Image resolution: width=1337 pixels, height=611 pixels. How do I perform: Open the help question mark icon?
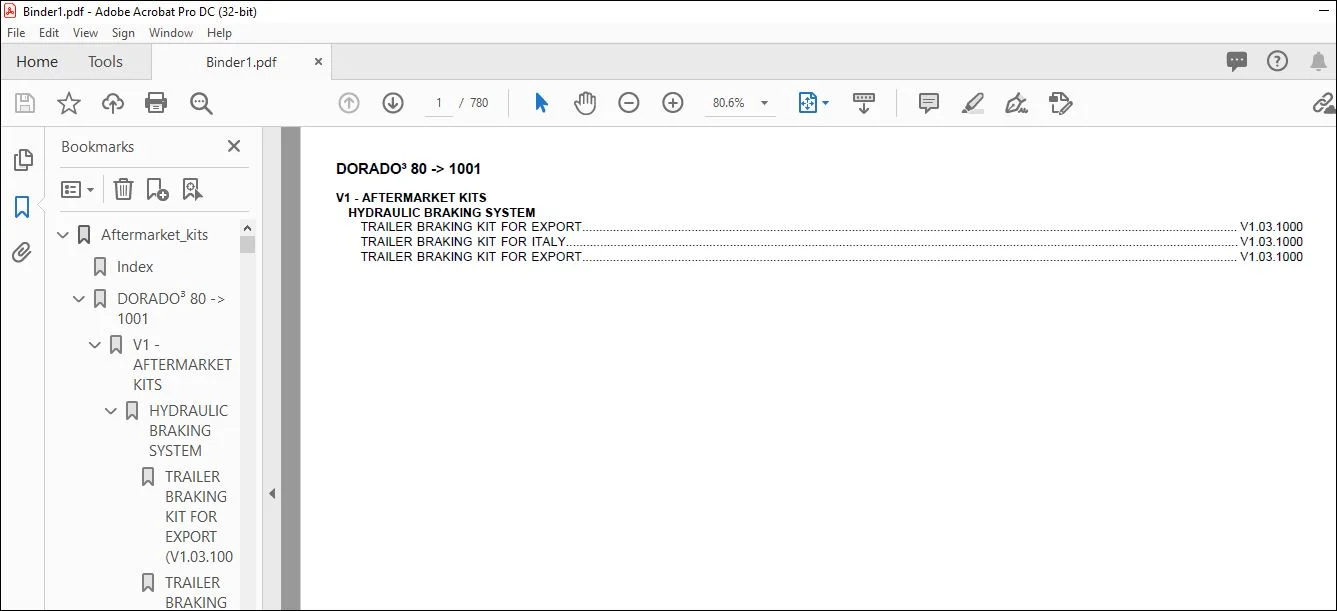coord(1278,62)
